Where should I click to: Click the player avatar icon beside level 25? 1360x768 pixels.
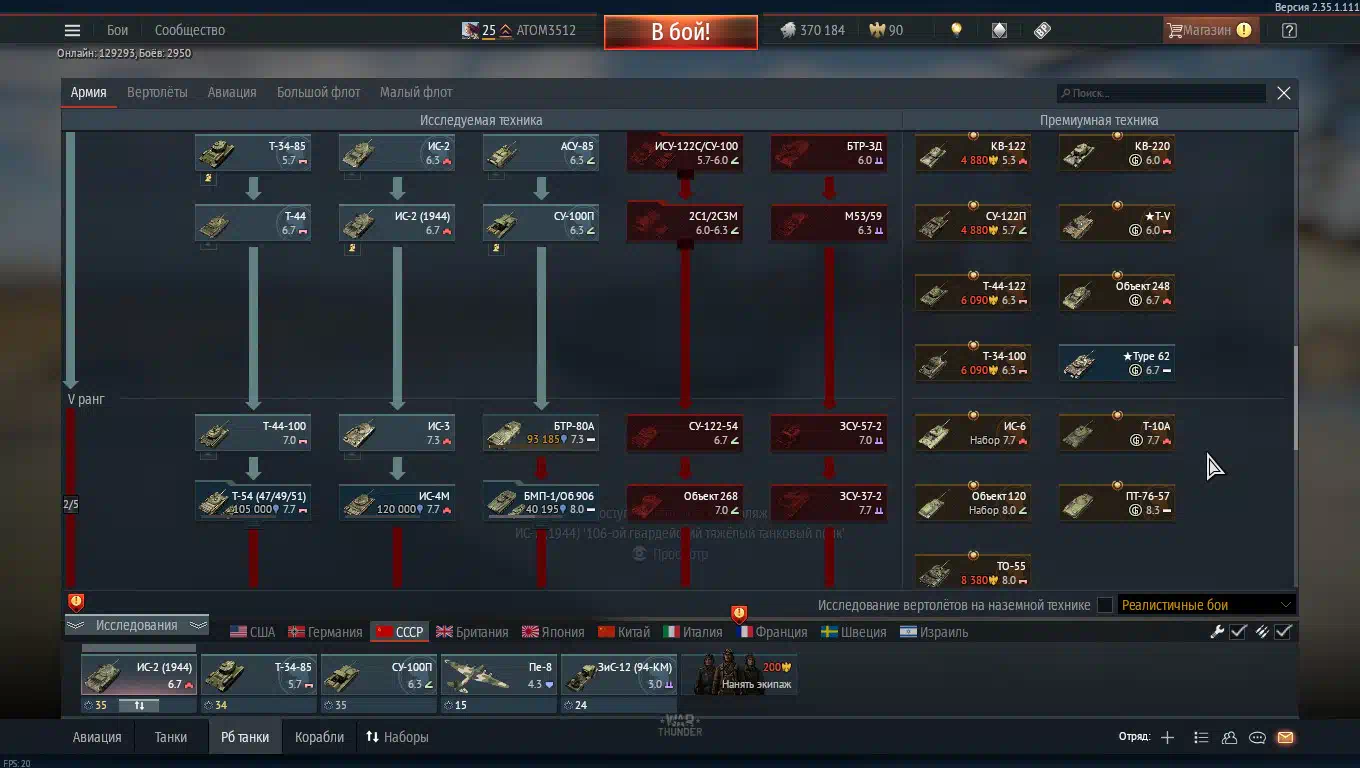pyautogui.click(x=470, y=30)
